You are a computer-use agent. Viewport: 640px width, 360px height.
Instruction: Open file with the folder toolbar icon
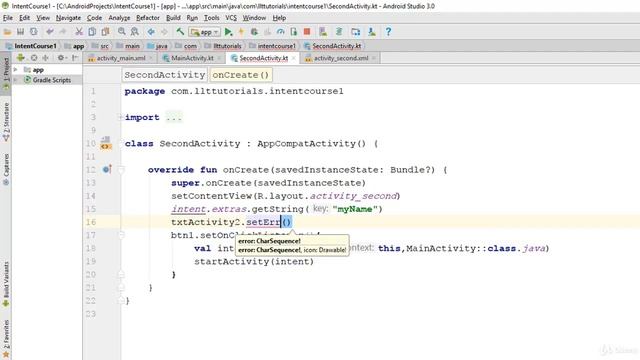[7, 32]
